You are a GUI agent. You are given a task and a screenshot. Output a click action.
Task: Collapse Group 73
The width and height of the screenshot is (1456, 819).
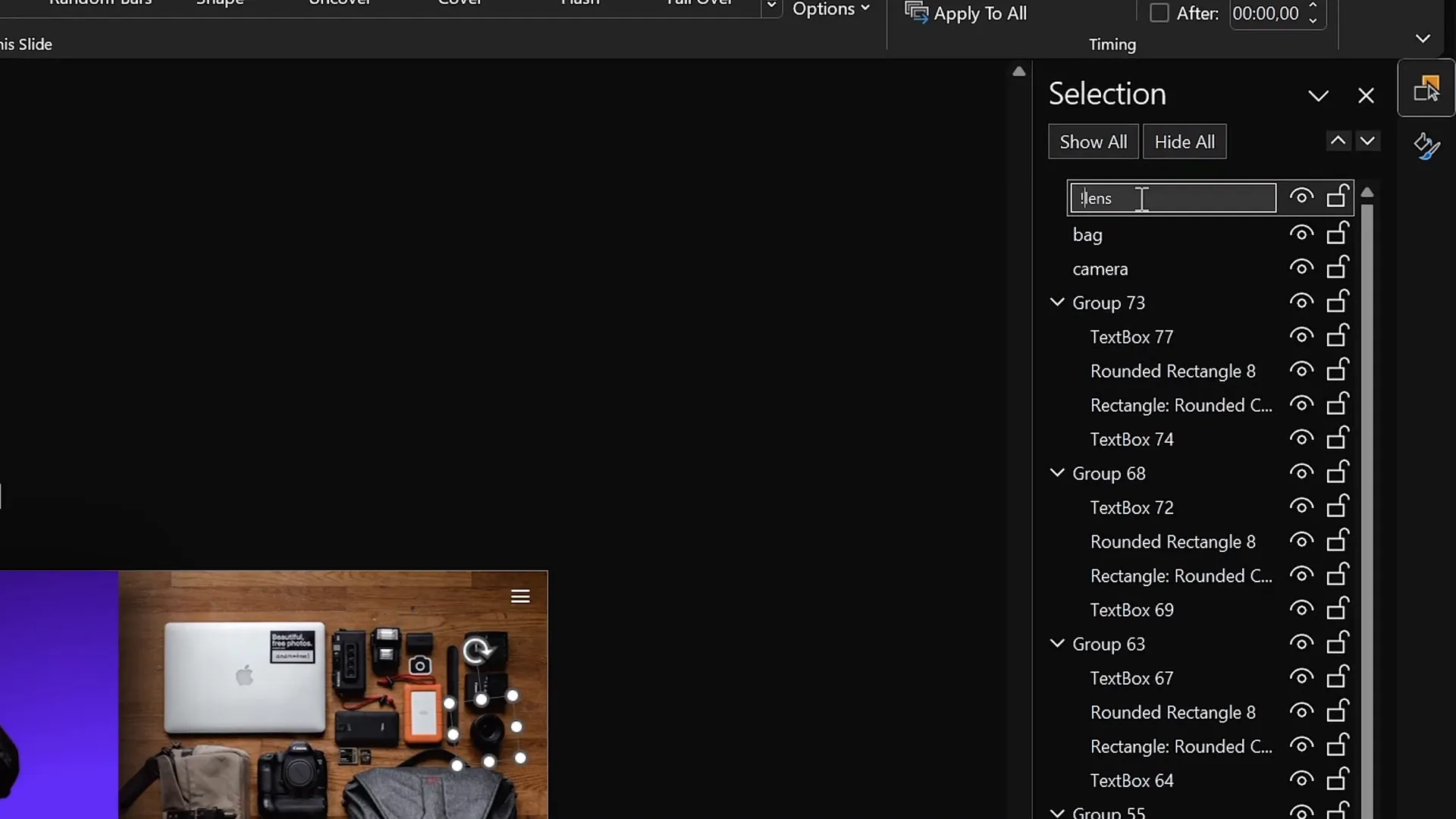coord(1057,301)
